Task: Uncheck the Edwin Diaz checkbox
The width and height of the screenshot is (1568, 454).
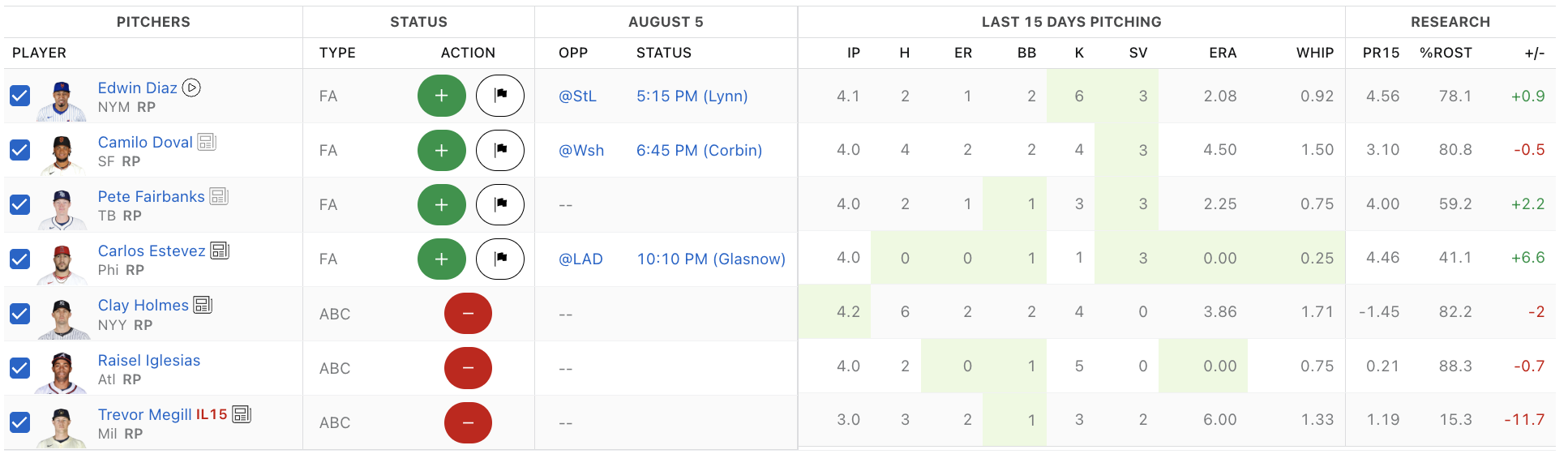Action: (19, 96)
